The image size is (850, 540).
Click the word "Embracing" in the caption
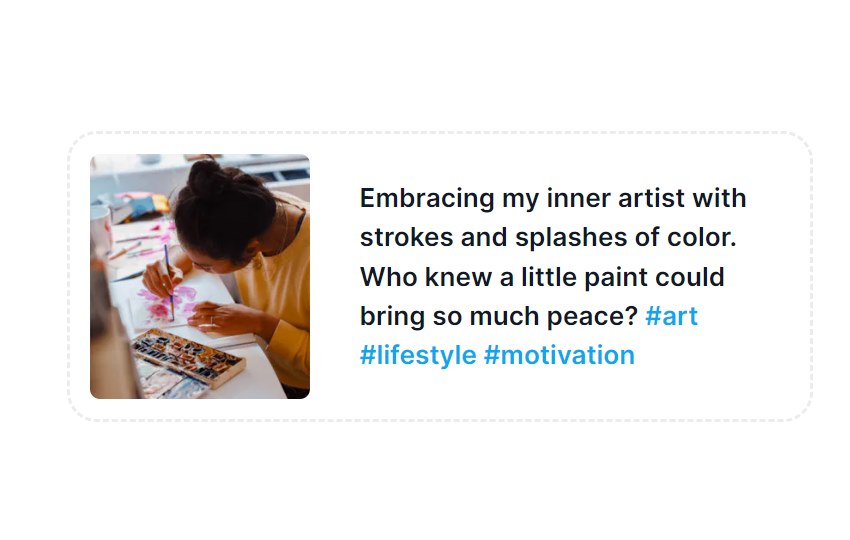pyautogui.click(x=427, y=198)
